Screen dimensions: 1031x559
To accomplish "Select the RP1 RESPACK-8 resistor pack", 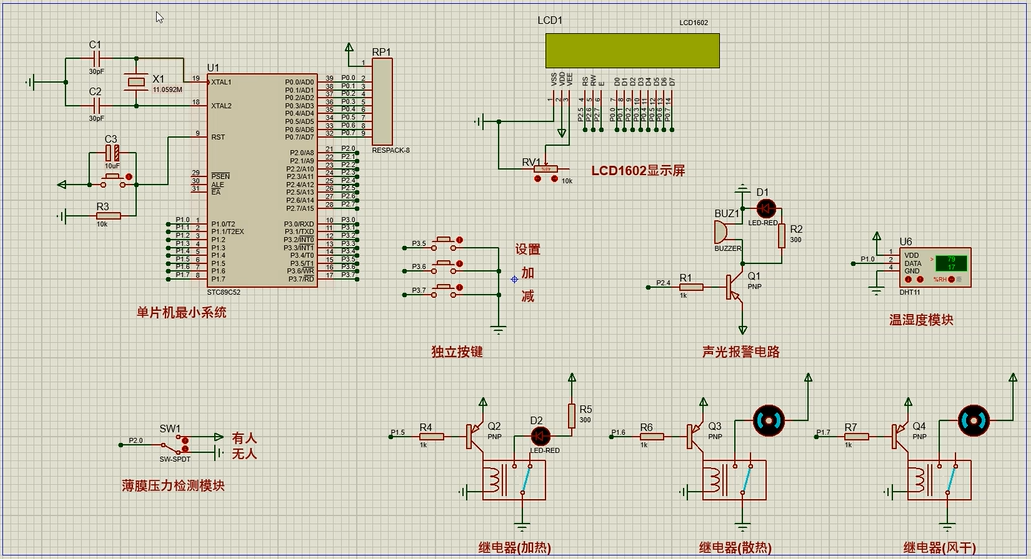I will (384, 102).
